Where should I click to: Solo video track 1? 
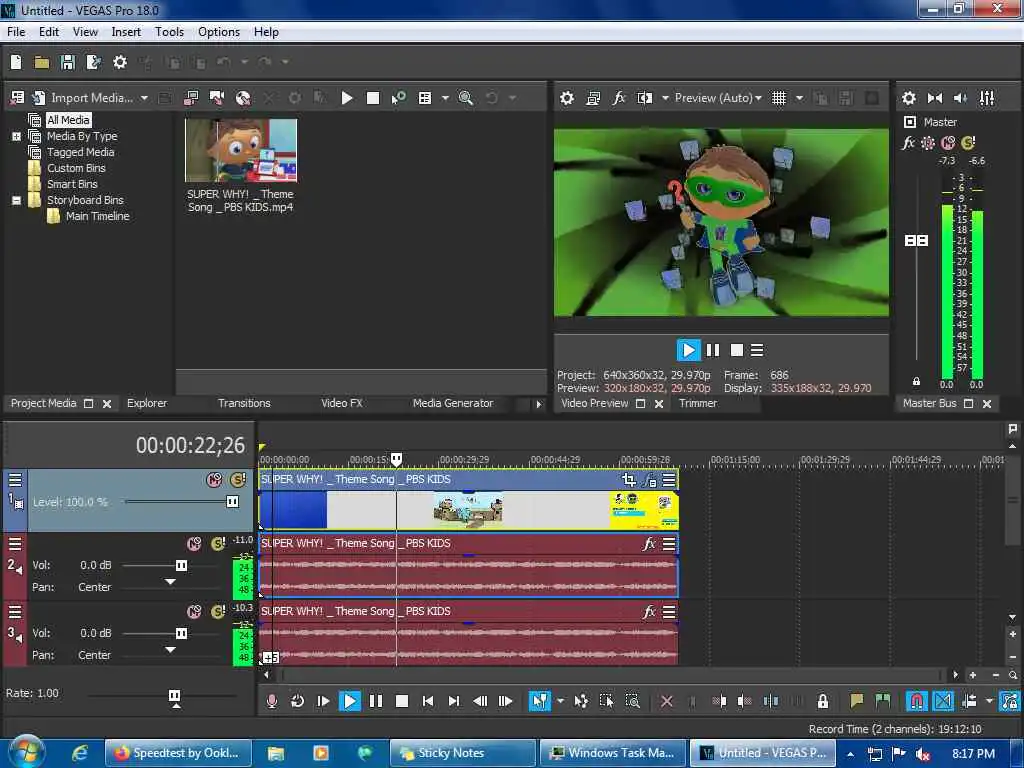pos(238,480)
